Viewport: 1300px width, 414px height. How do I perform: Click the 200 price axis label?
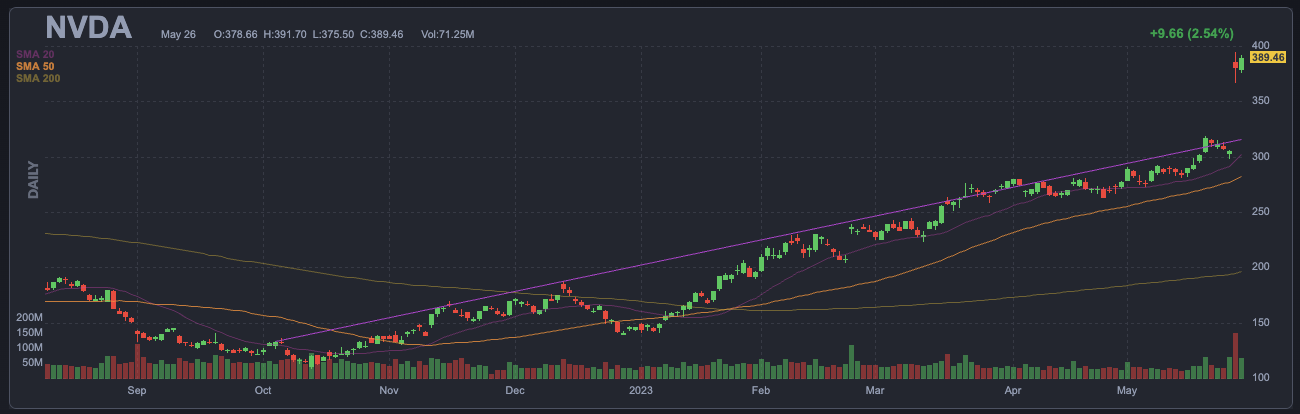1259,267
